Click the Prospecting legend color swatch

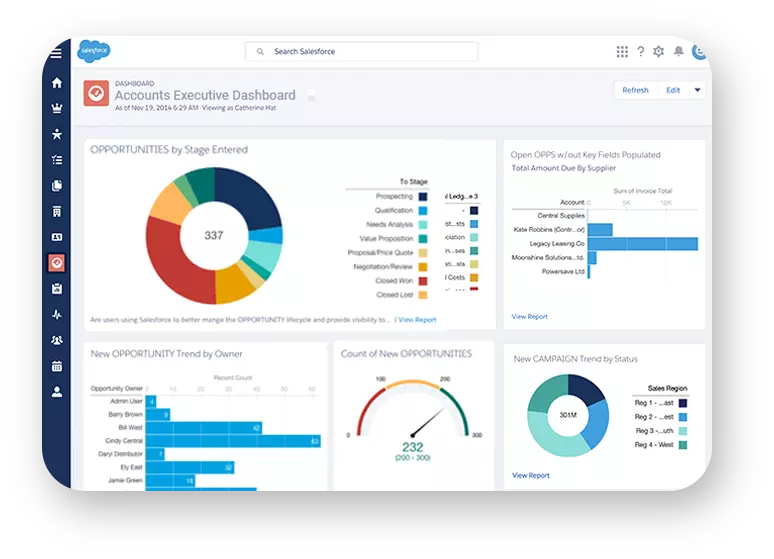(423, 197)
